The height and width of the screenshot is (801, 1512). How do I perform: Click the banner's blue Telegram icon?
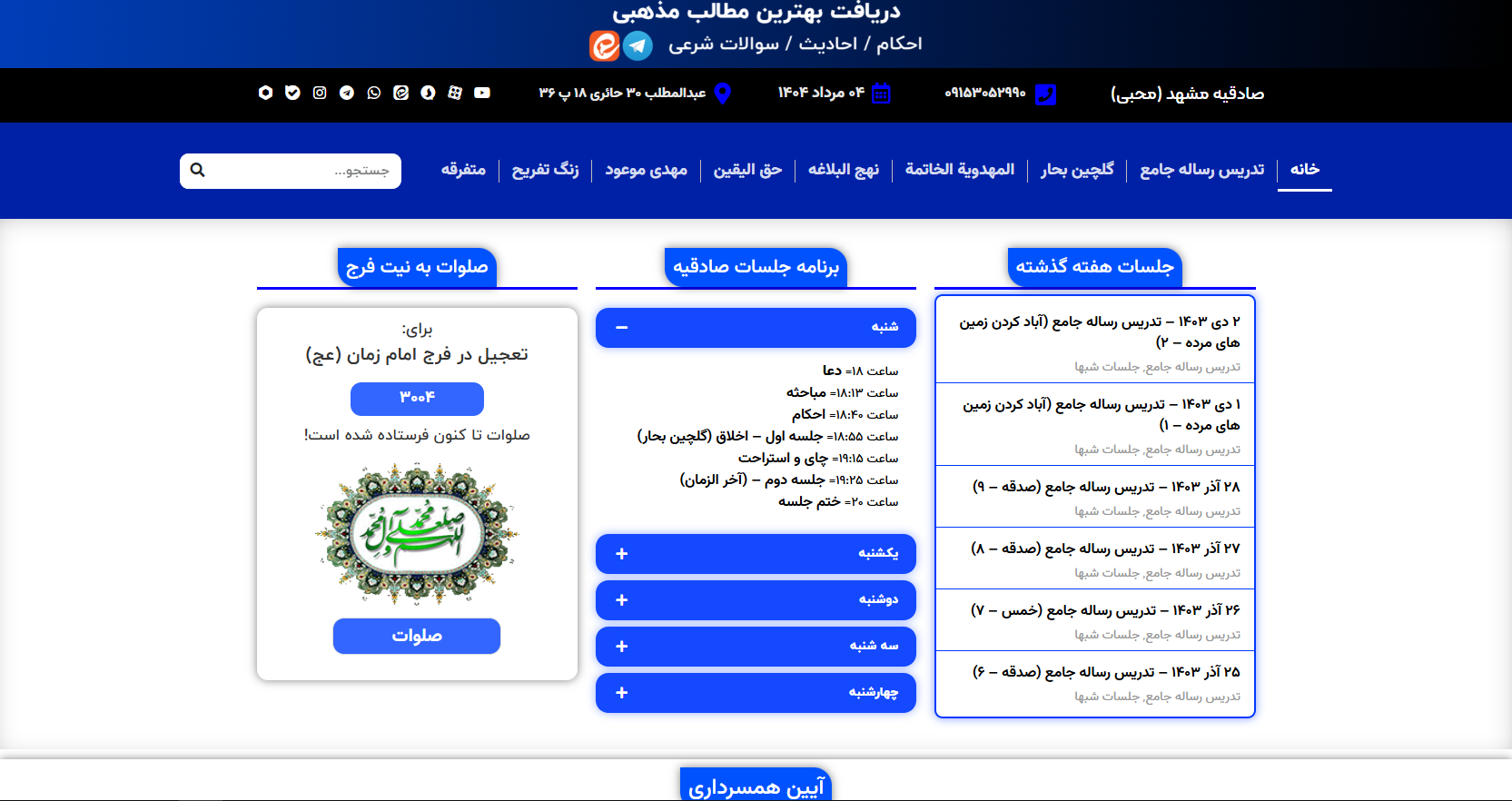pos(637,45)
